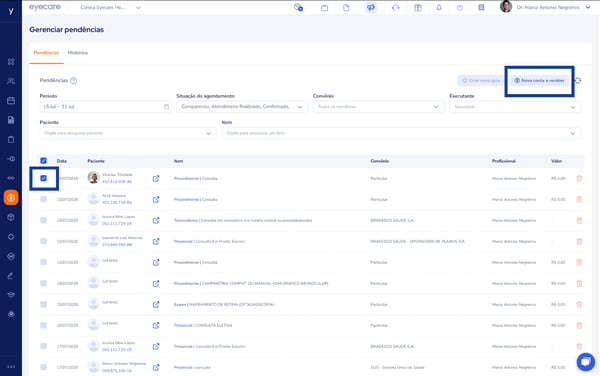Open the eye icon in left sidebar
Viewport: 600px width, 376px height.
pyautogui.click(x=11, y=314)
